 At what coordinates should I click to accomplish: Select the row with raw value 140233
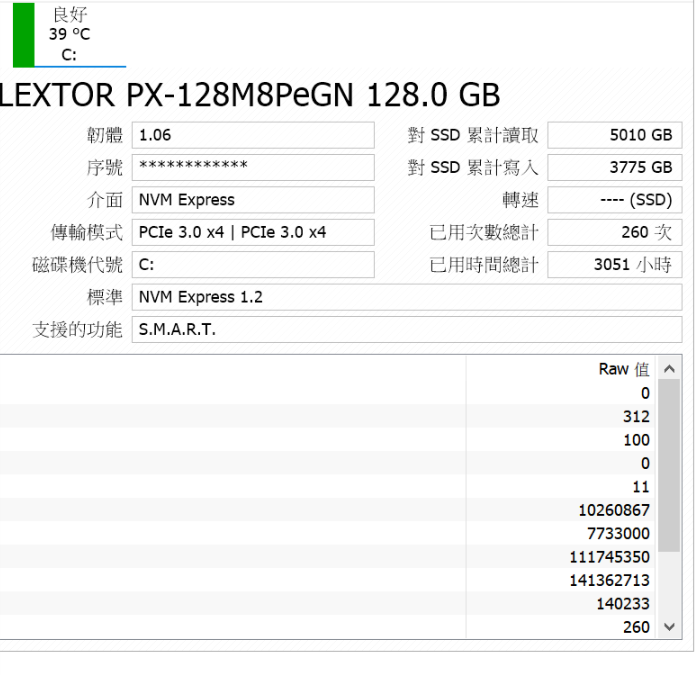[x=328, y=604]
